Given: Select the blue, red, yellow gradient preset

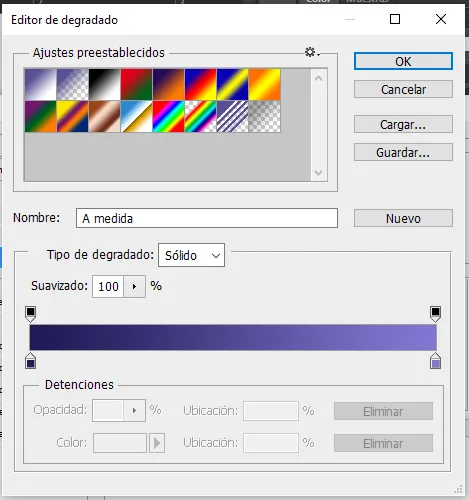Looking at the screenshot, I should [200, 85].
